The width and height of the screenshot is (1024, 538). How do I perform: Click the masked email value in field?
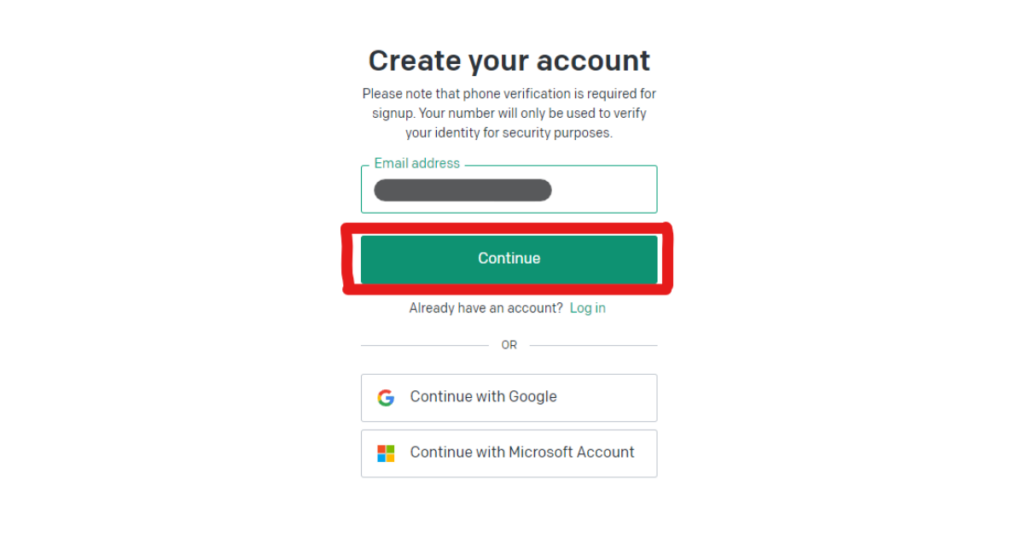tap(462, 190)
